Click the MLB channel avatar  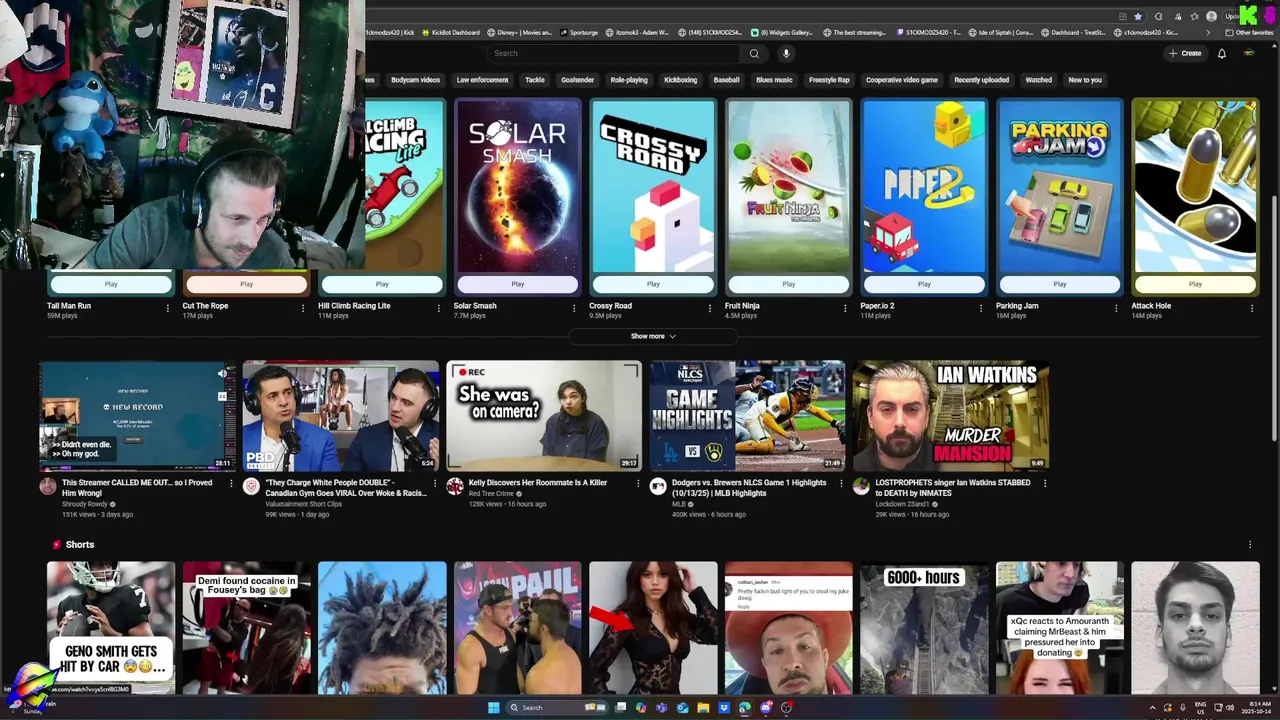coord(658,486)
